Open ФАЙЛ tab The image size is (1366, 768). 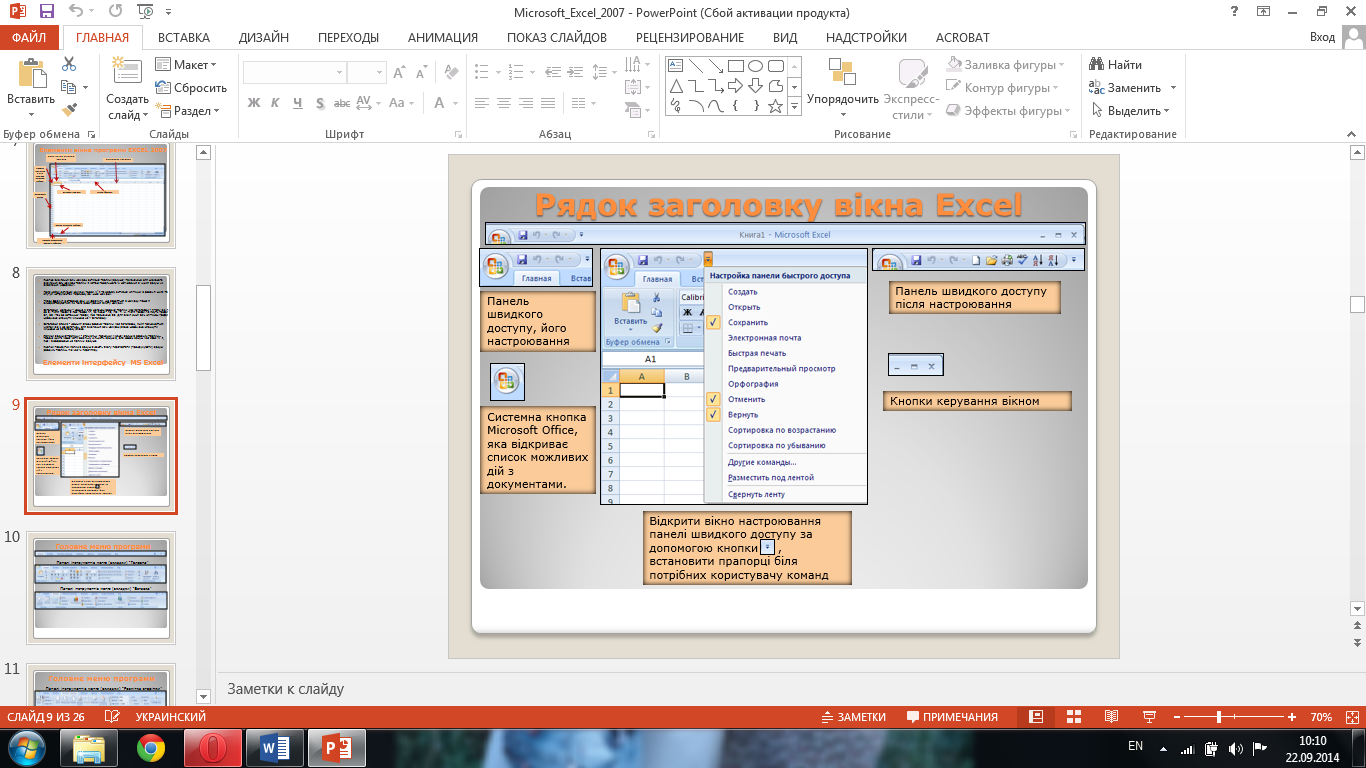tap(30, 37)
